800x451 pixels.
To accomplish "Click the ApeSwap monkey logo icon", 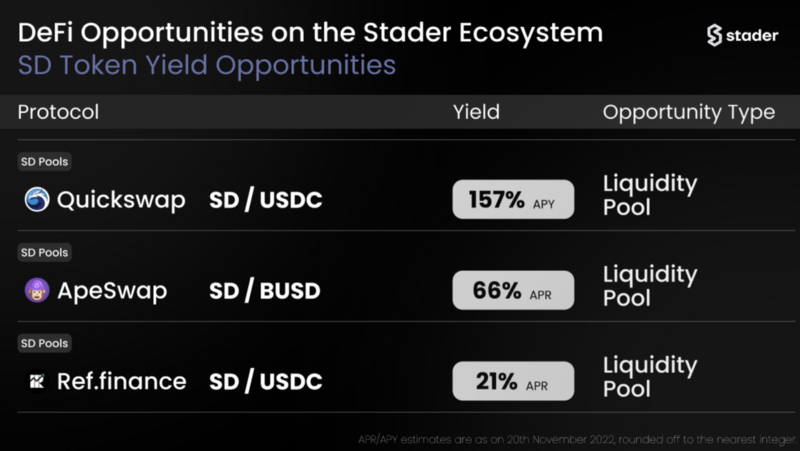I will tap(37, 290).
